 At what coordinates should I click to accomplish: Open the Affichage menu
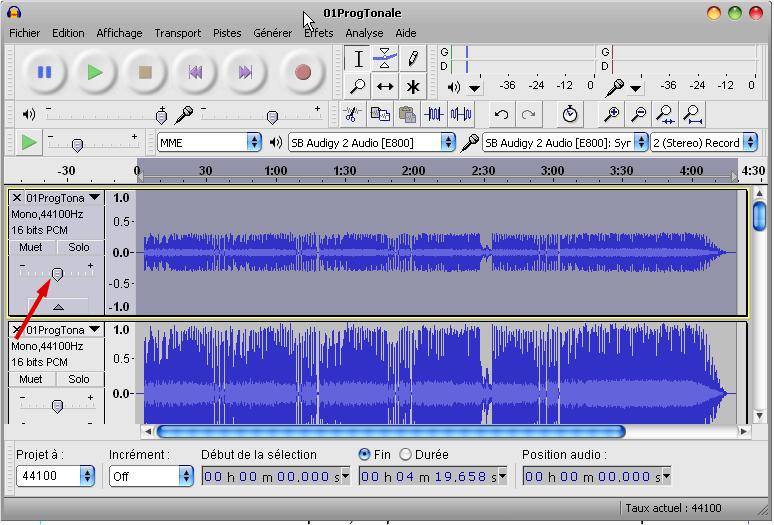119,33
